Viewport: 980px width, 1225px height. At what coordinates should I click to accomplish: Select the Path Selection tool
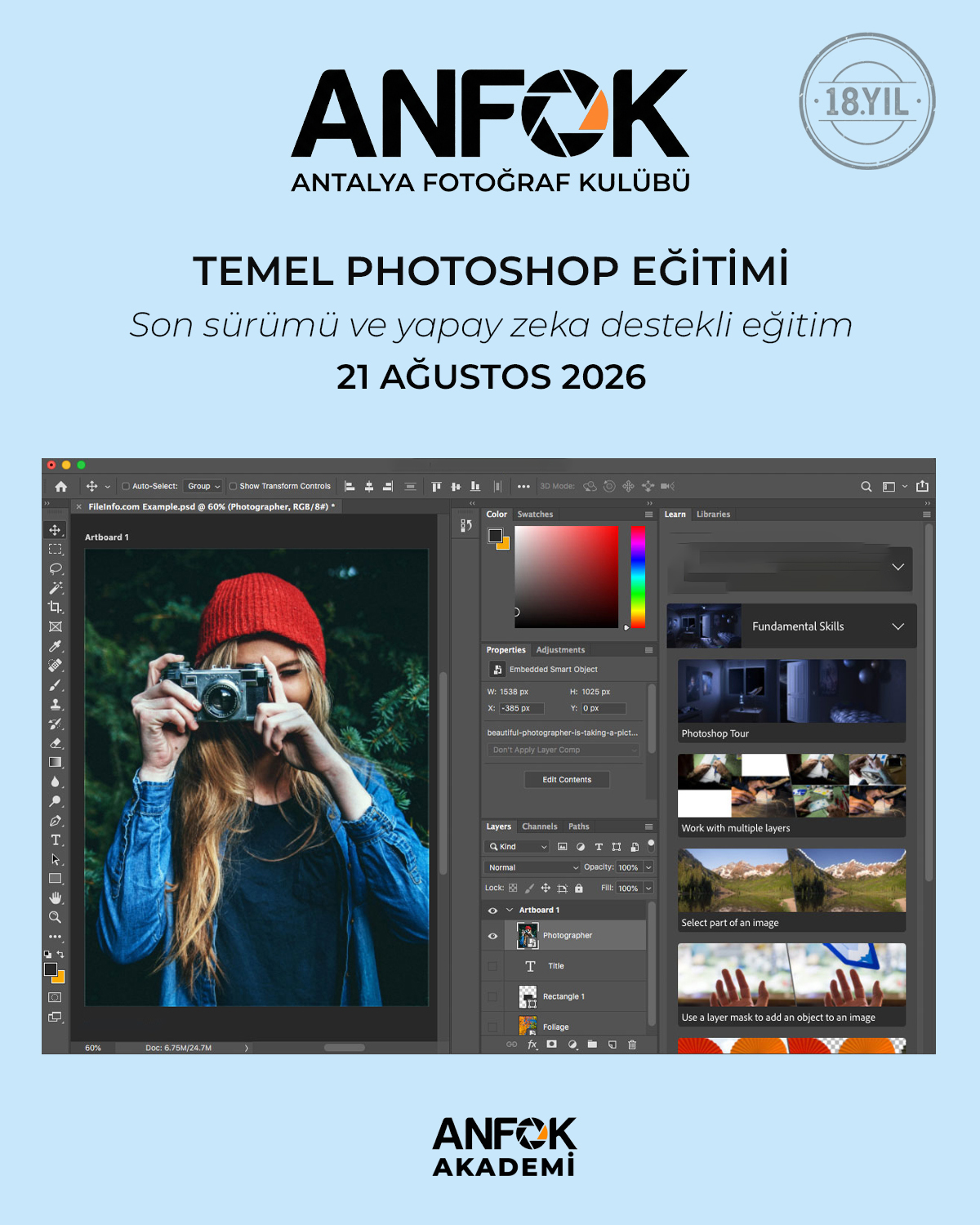pyautogui.click(x=55, y=859)
